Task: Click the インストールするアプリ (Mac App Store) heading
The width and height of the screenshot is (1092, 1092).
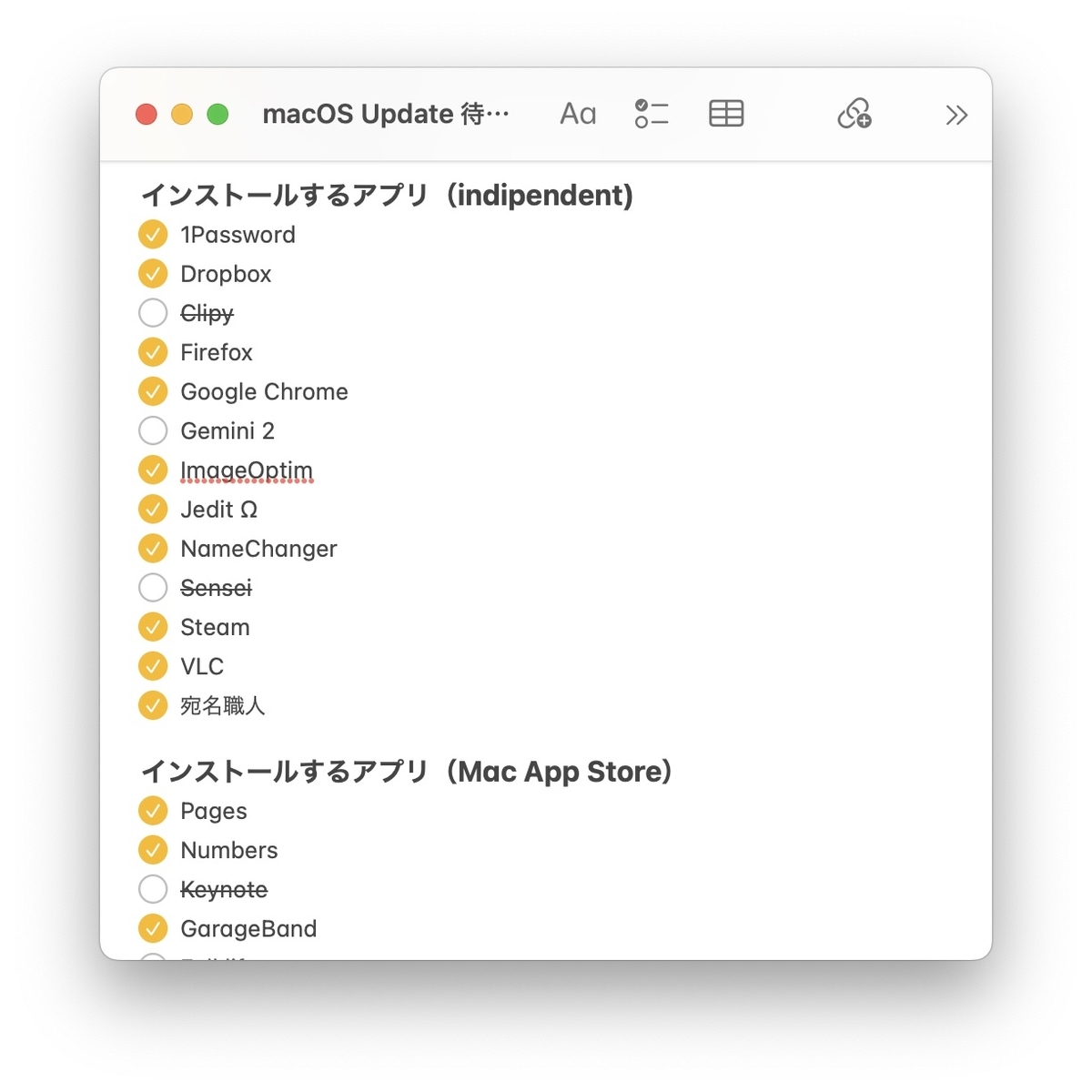Action: pyautogui.click(x=406, y=772)
